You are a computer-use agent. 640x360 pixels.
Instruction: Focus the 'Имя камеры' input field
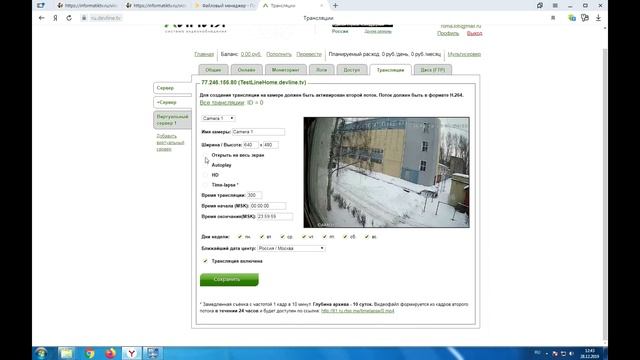coord(258,132)
